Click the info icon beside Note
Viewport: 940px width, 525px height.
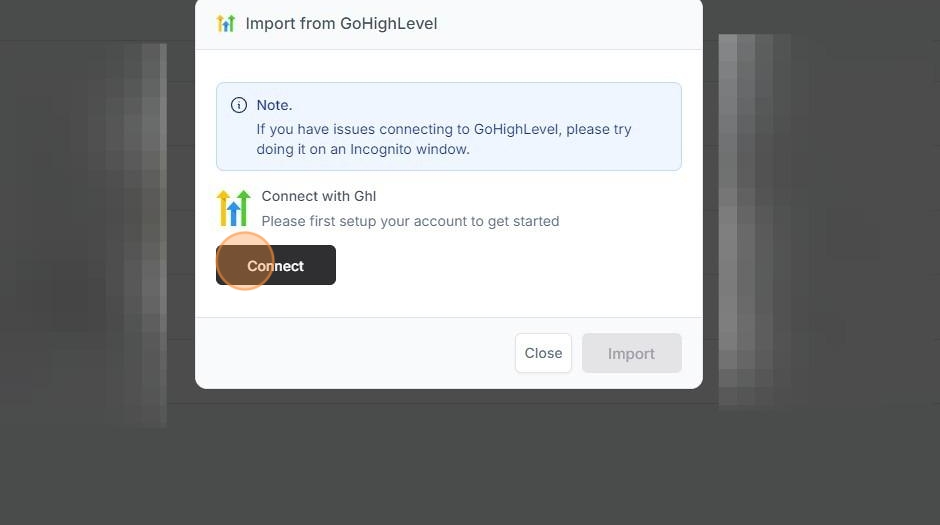click(x=239, y=105)
